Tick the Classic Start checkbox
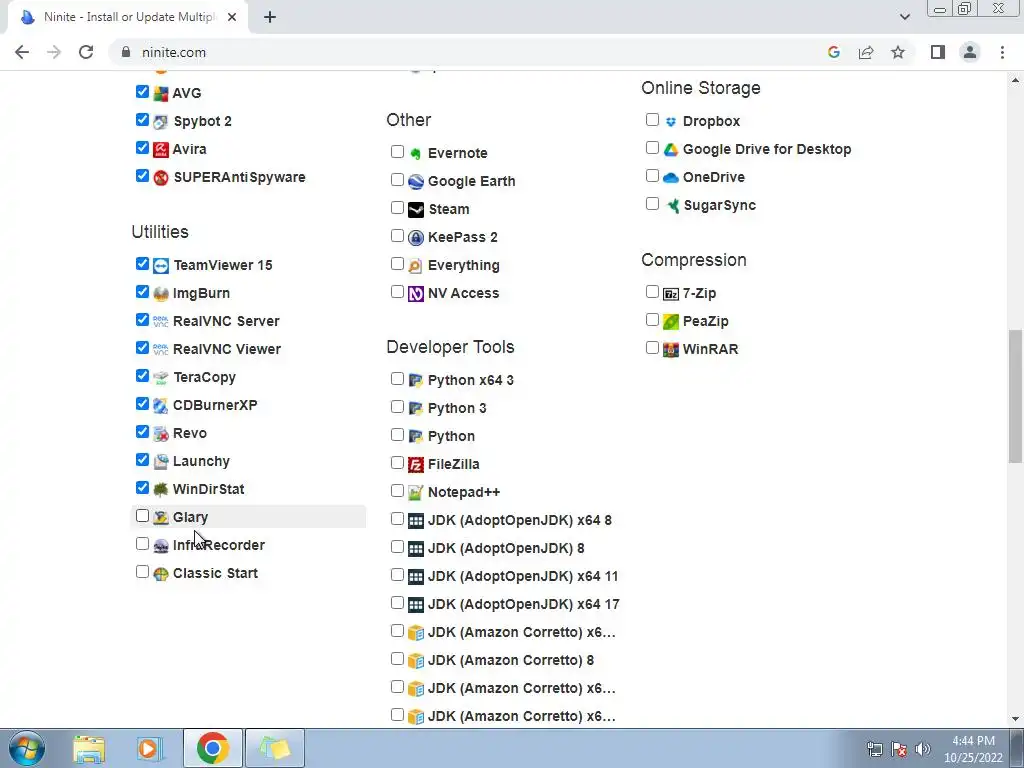Screen dimensions: 1024x768 (x=142, y=572)
